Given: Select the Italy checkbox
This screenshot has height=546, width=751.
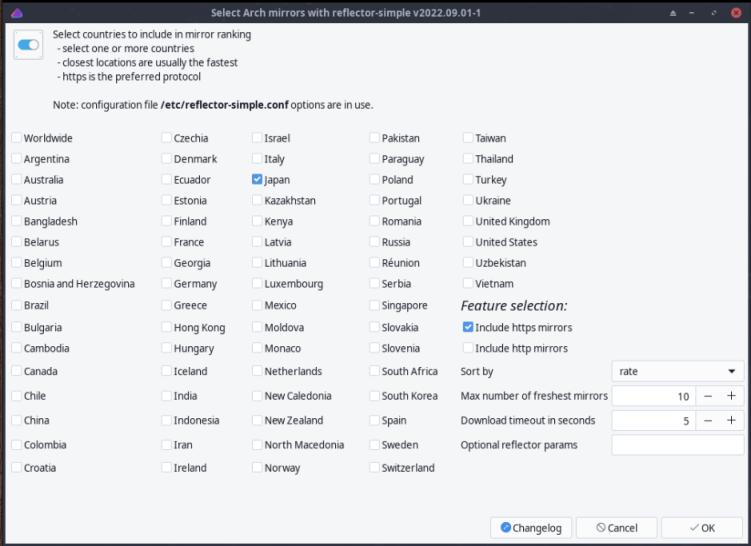Looking at the screenshot, I should (257, 159).
